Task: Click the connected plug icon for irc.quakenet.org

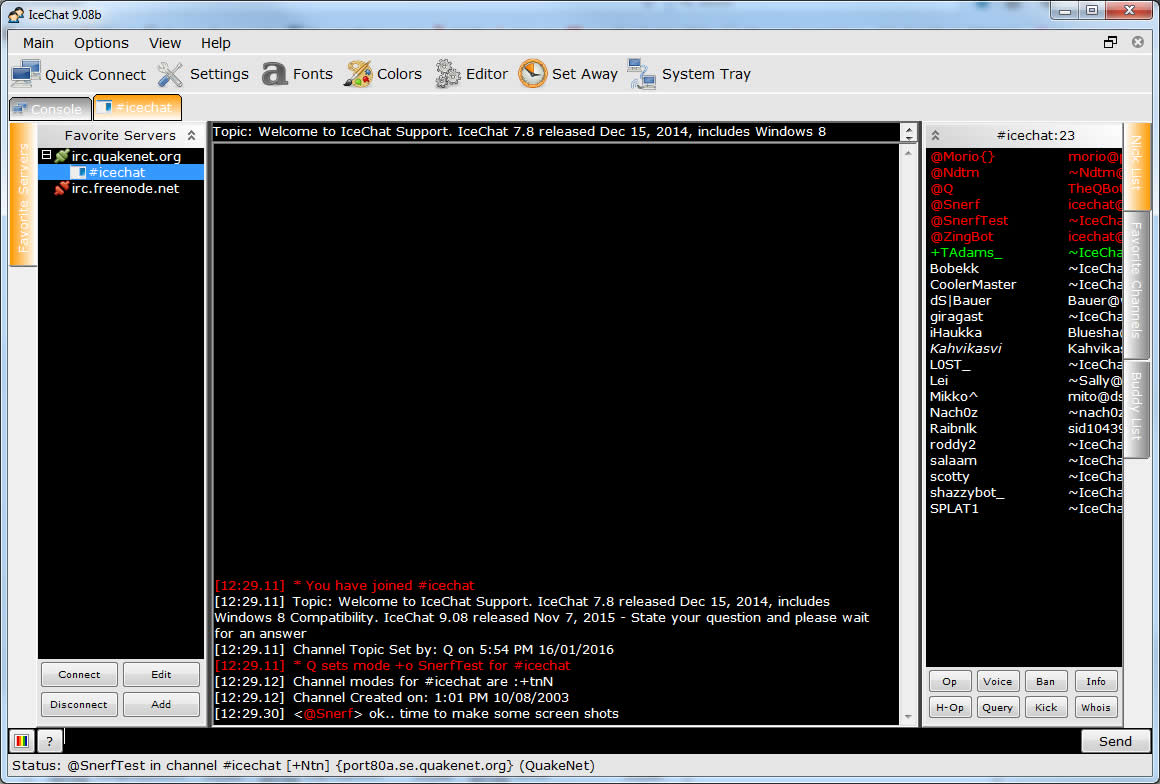Action: pos(62,156)
